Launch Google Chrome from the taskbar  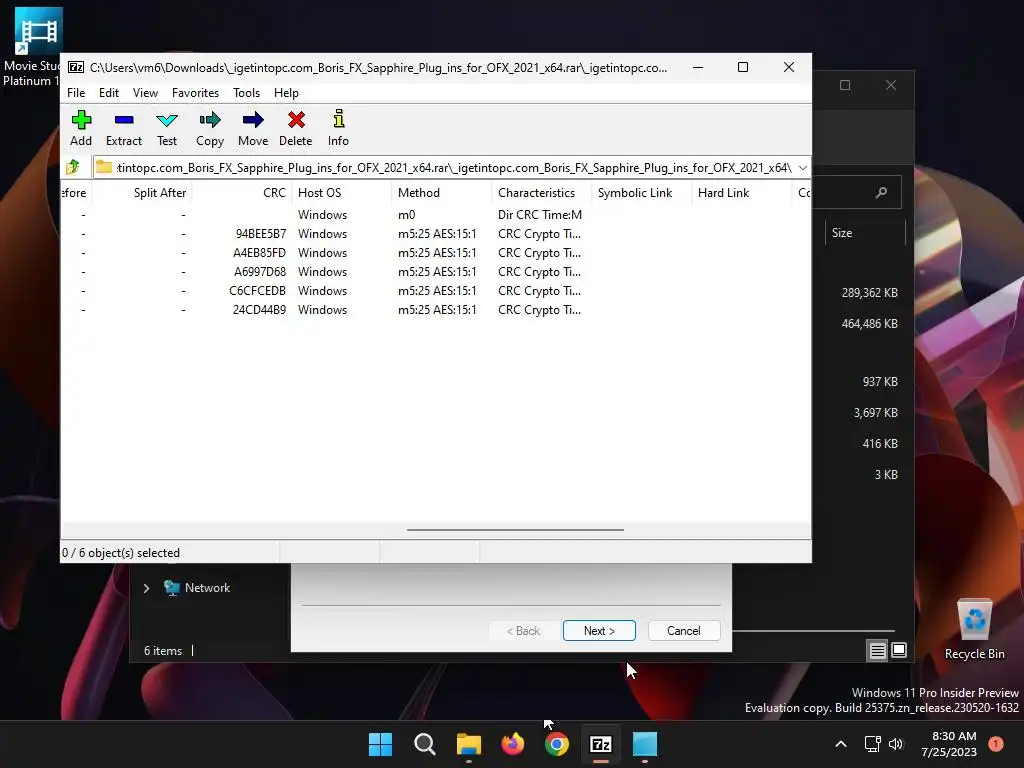click(556, 744)
